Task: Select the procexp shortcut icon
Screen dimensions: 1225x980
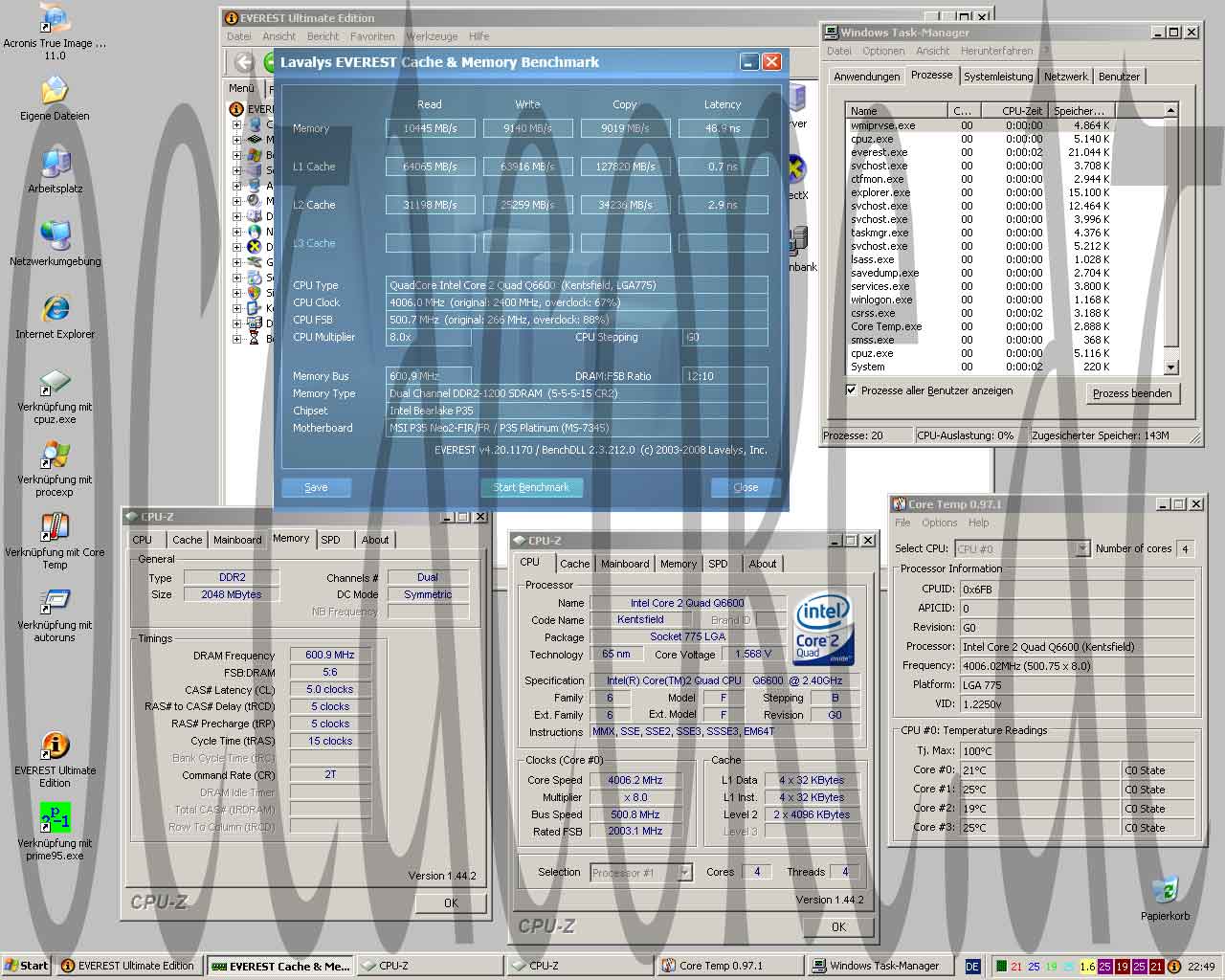Action: (x=55, y=456)
